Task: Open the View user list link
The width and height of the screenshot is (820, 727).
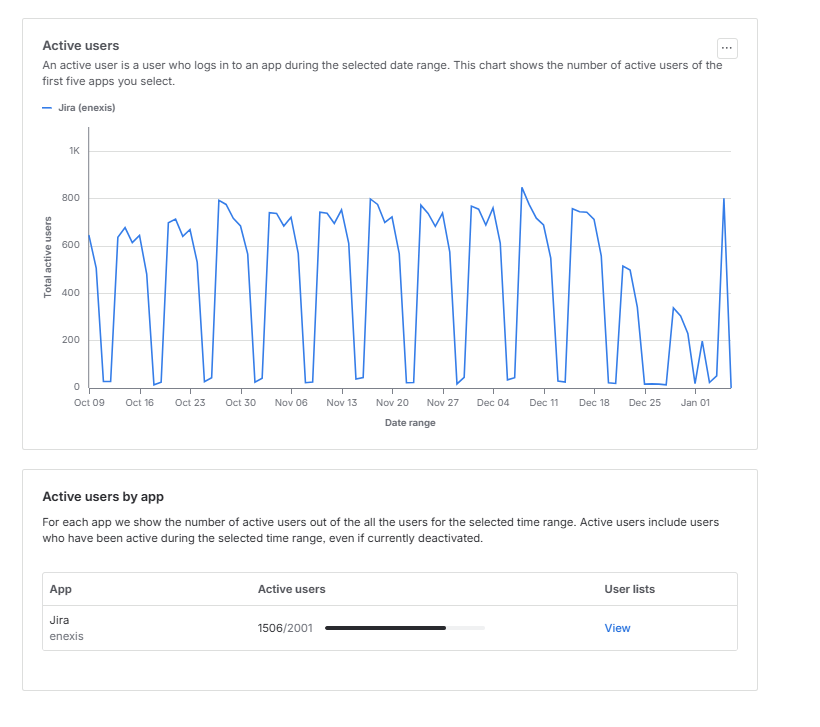Action: coord(617,628)
